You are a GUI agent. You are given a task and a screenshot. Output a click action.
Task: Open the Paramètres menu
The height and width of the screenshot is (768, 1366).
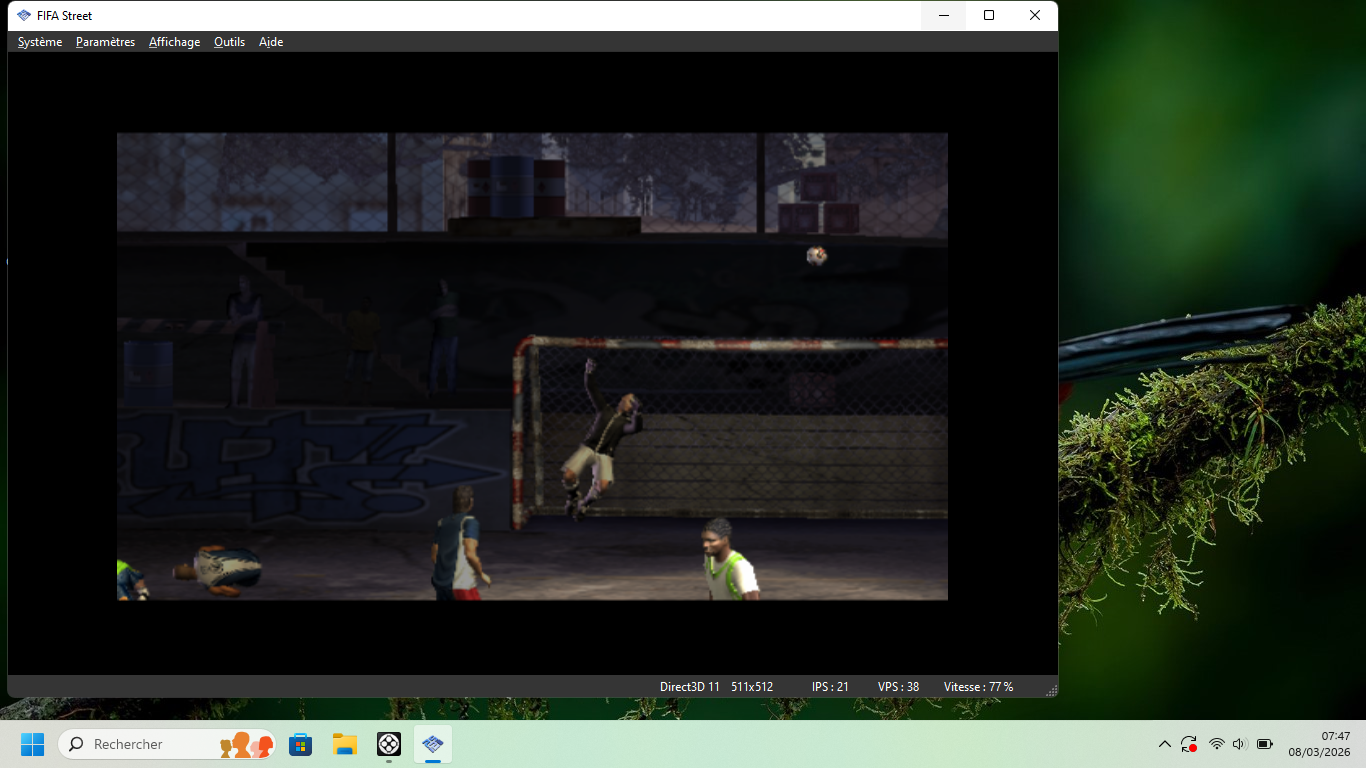click(x=105, y=42)
